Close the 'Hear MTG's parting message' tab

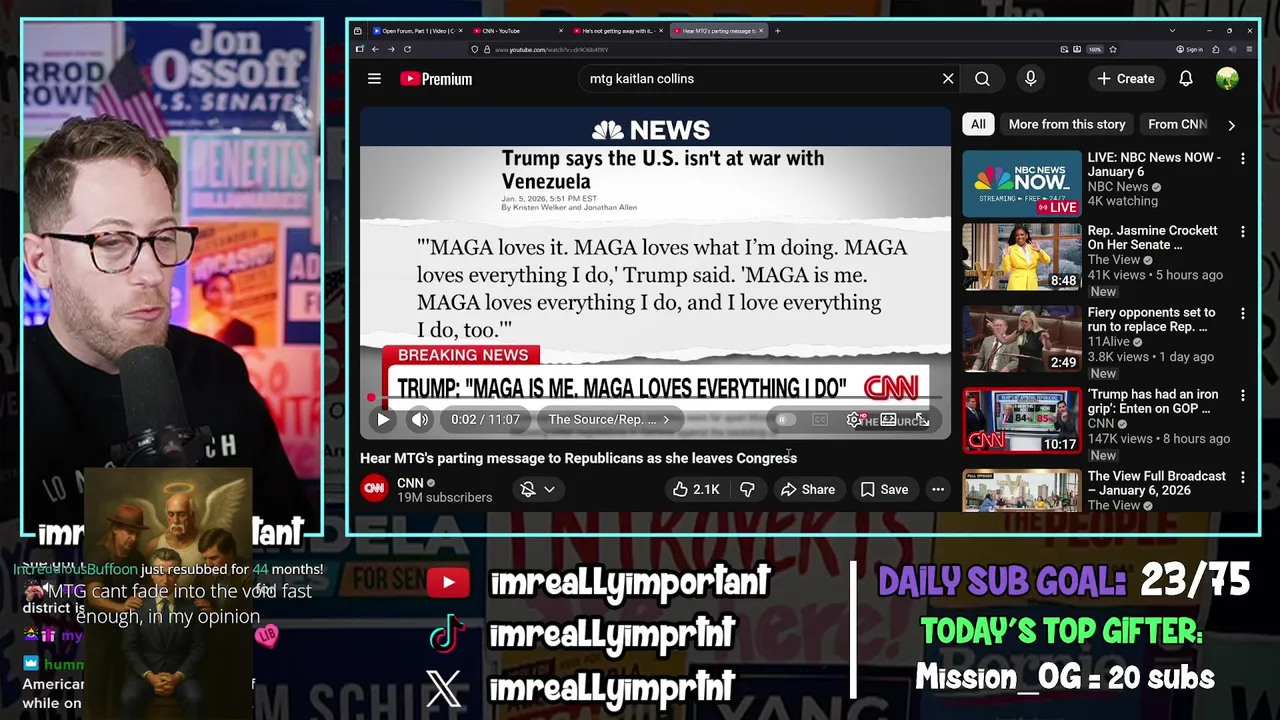(x=761, y=31)
